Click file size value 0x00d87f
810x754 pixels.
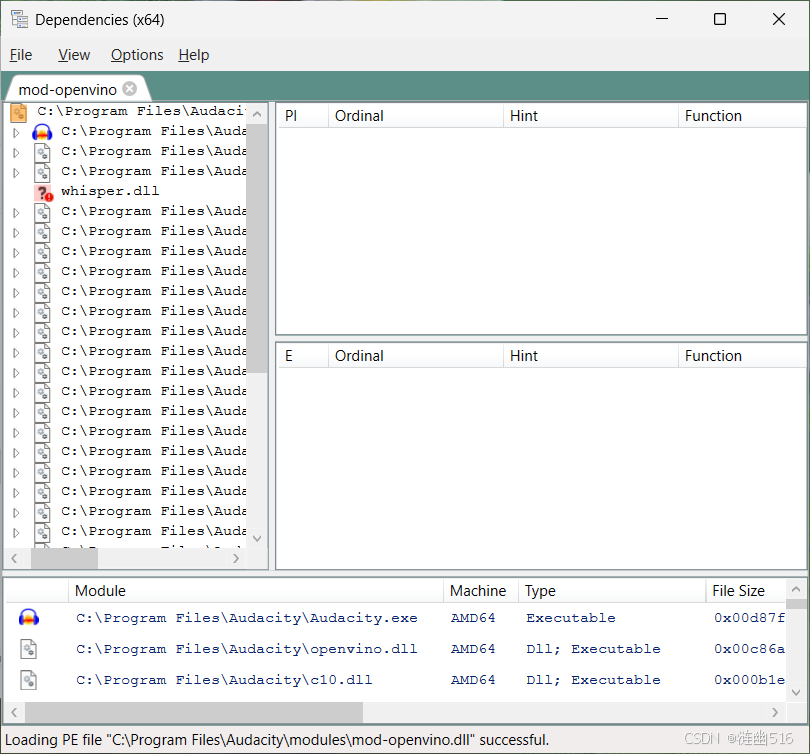tap(749, 618)
